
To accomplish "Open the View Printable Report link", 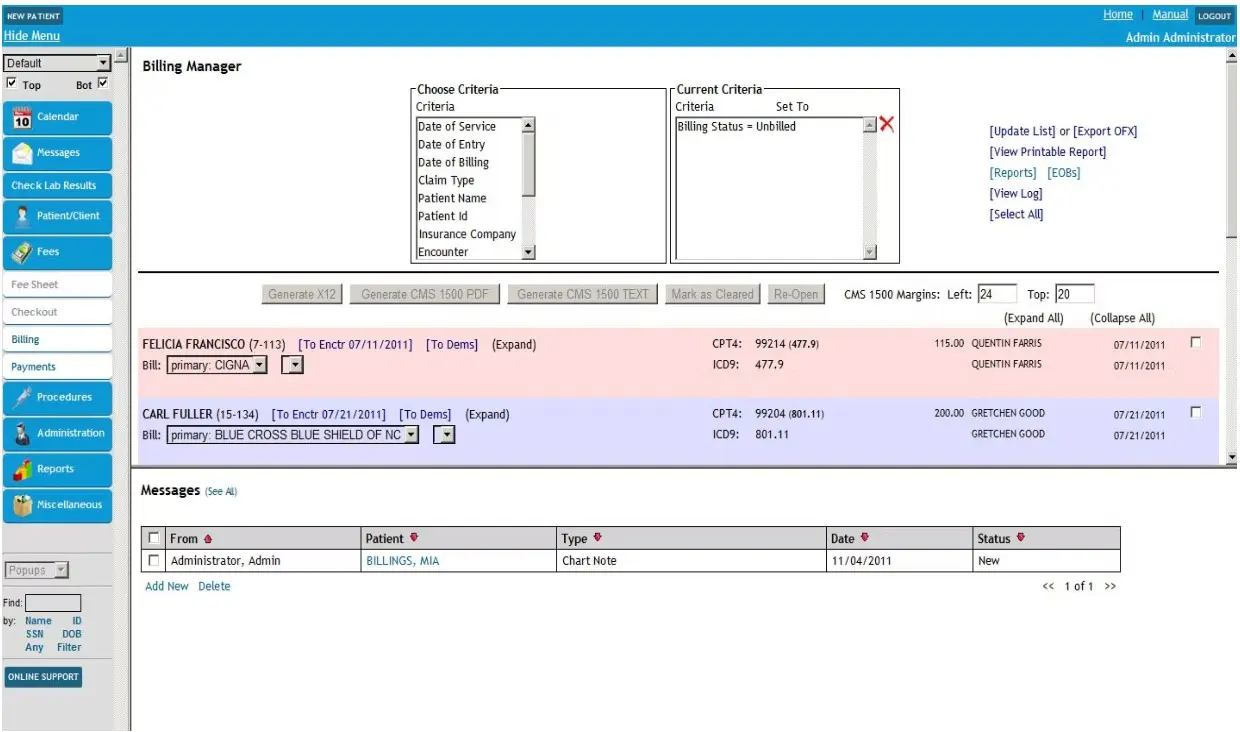I will pos(1047,151).
